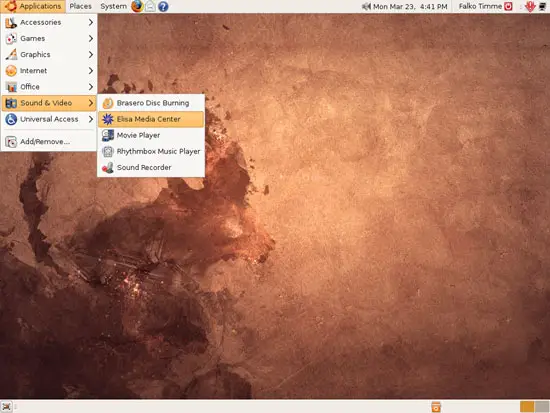Screen dimensions: 550x413
Task: Switch to the second workspace in switcher
Action: [542, 407]
